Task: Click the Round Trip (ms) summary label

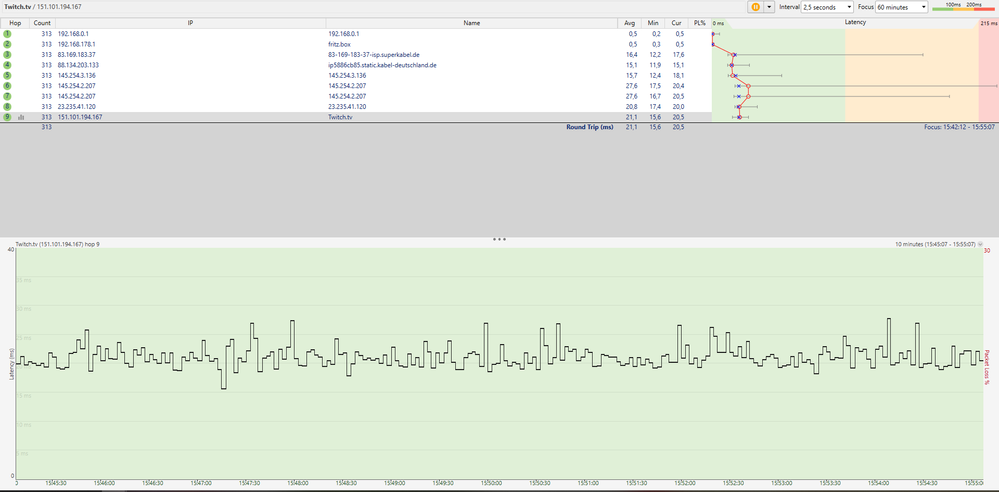Action: click(x=589, y=127)
